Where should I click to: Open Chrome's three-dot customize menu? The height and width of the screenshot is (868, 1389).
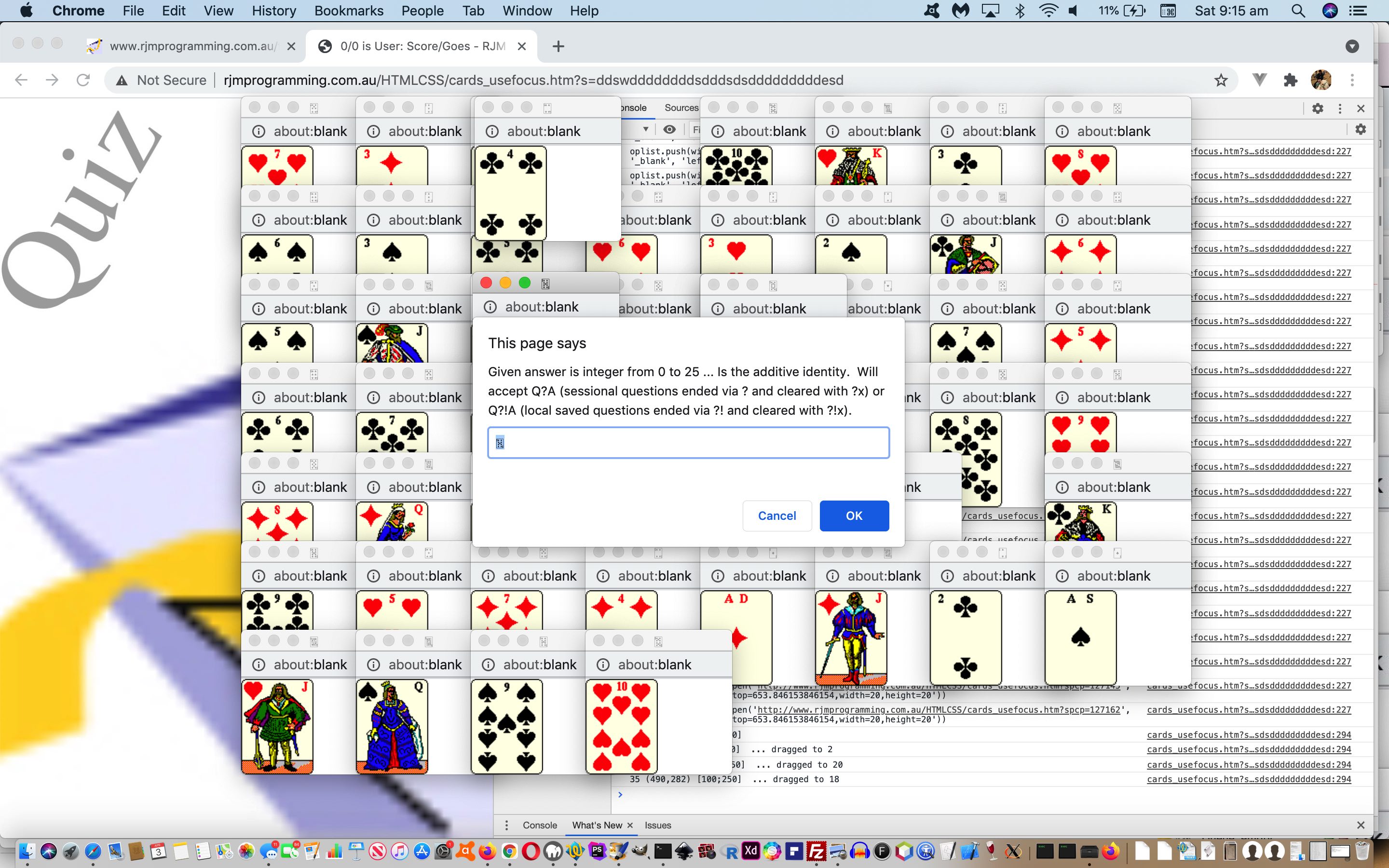[x=1352, y=80]
